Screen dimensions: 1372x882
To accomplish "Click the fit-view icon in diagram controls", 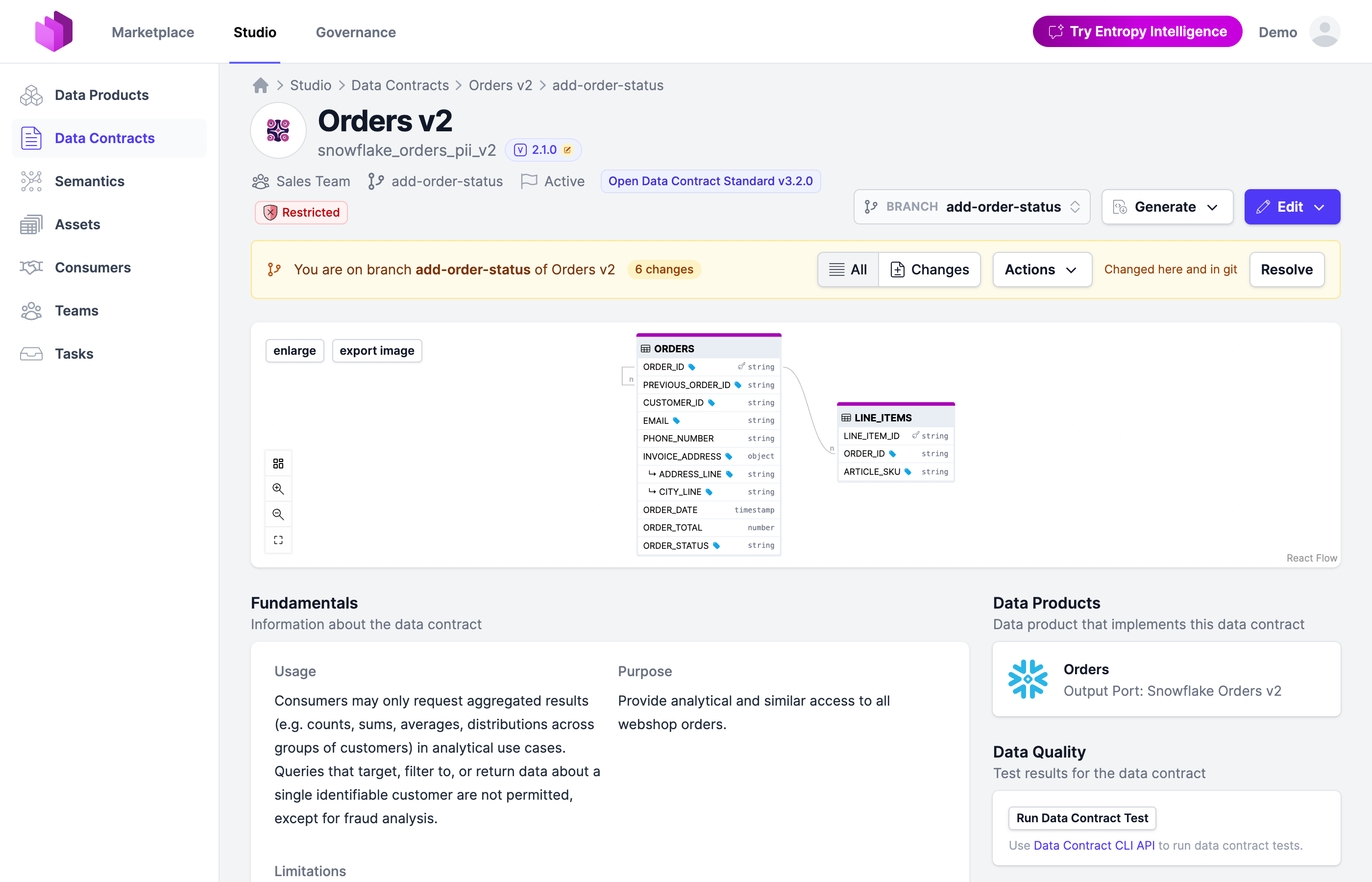I will [278, 540].
